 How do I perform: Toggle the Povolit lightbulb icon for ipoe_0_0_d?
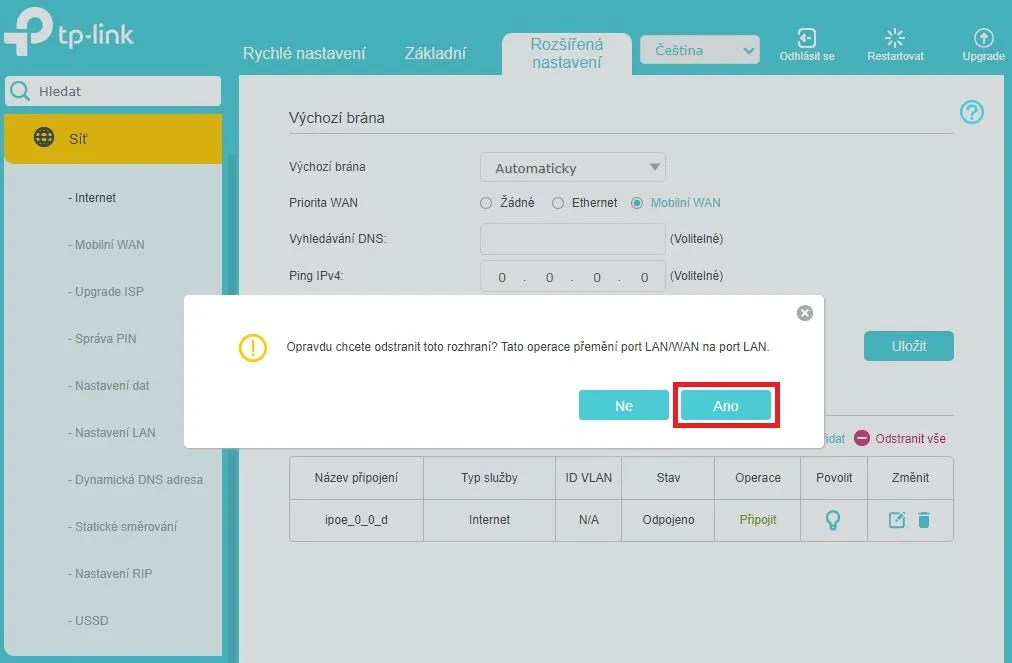[x=832, y=520]
